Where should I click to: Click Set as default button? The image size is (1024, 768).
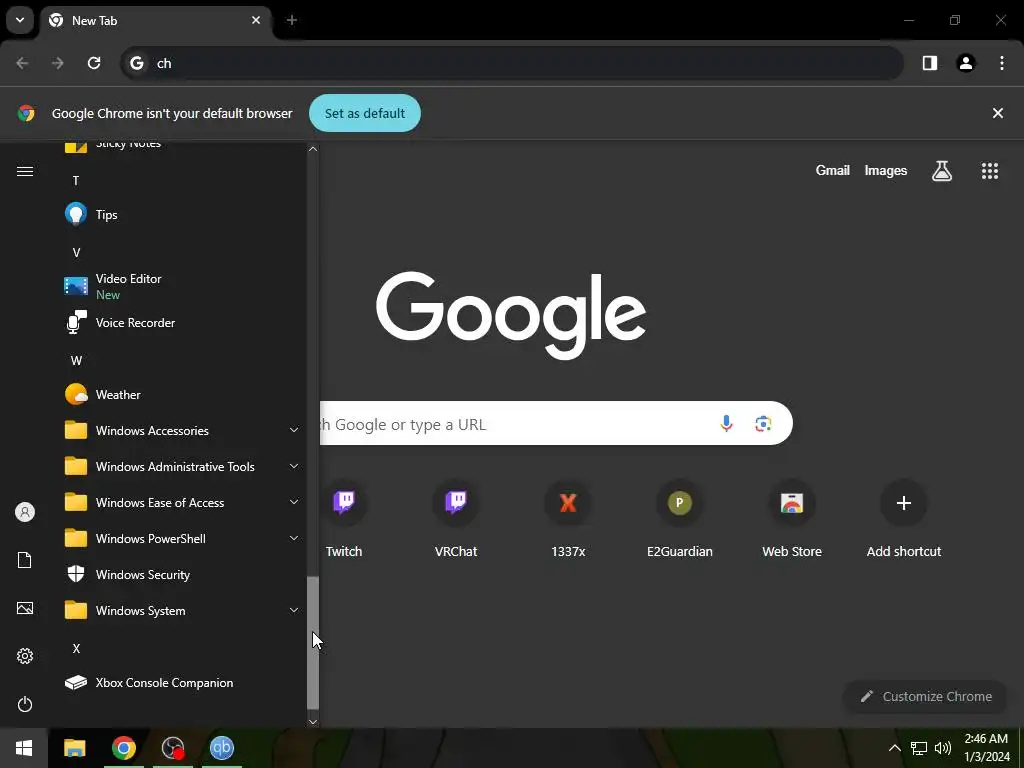click(x=364, y=113)
